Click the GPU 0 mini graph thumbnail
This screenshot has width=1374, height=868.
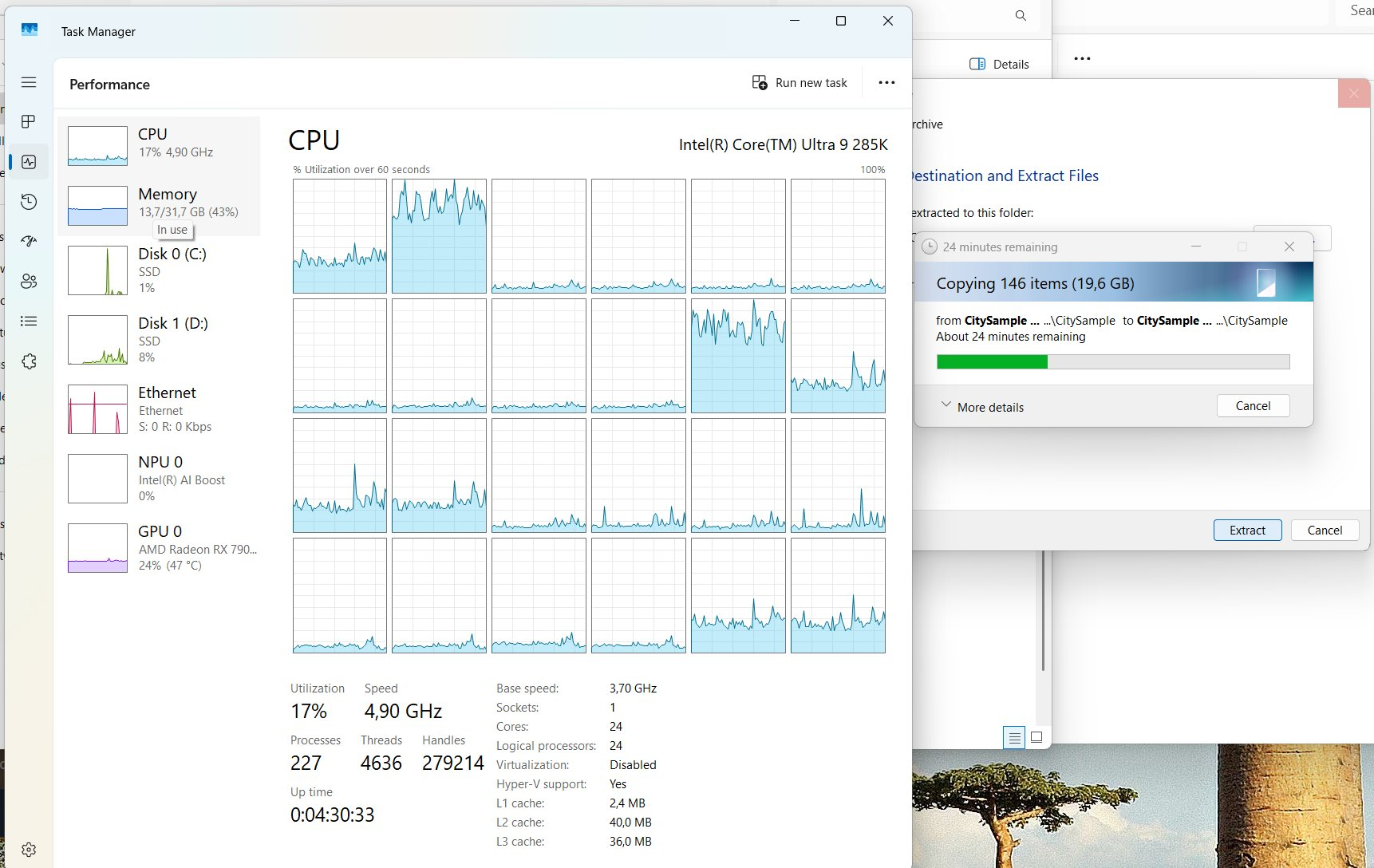[x=97, y=548]
